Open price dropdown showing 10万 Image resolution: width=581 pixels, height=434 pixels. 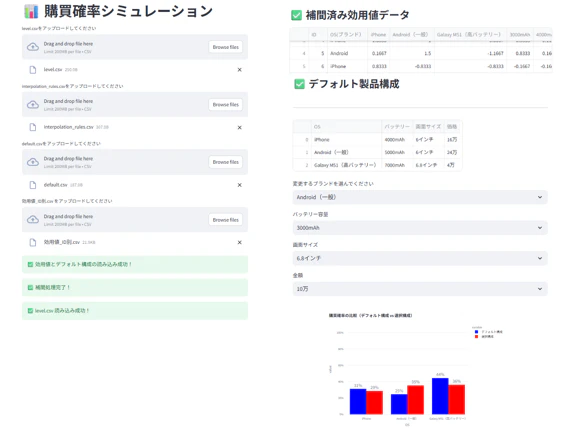coord(420,289)
